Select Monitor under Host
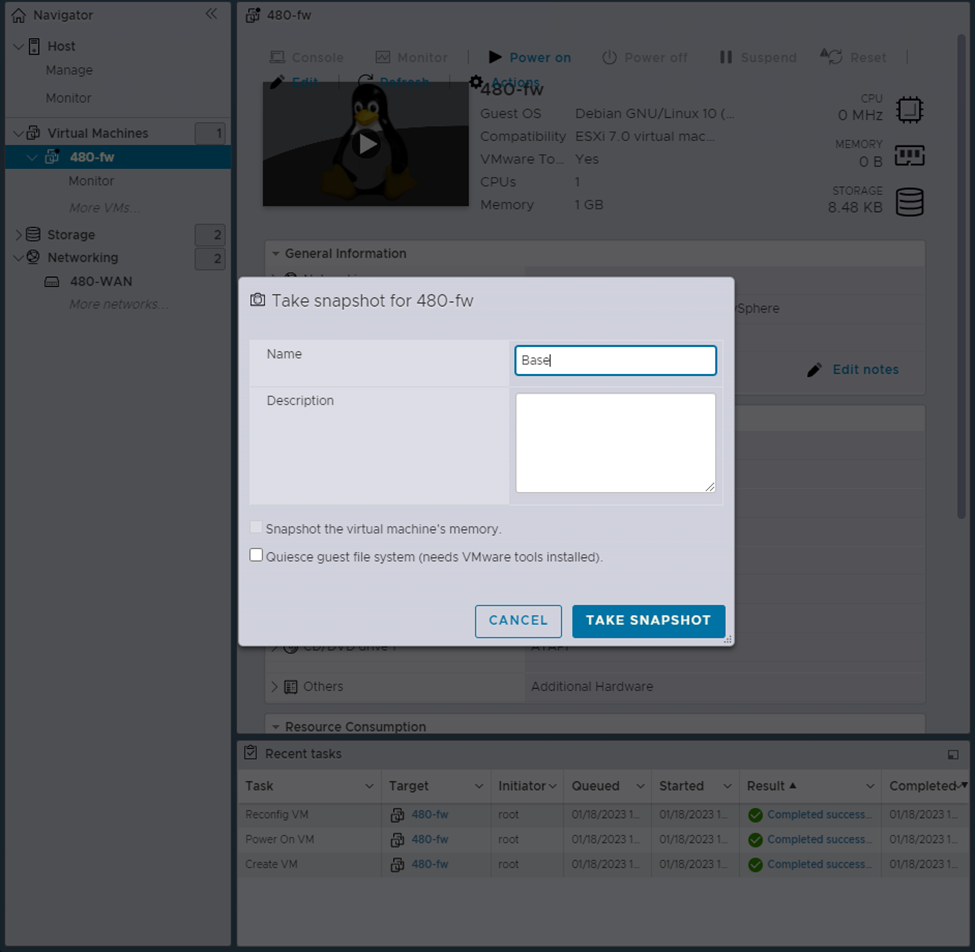Image resolution: width=975 pixels, height=952 pixels. (68, 98)
